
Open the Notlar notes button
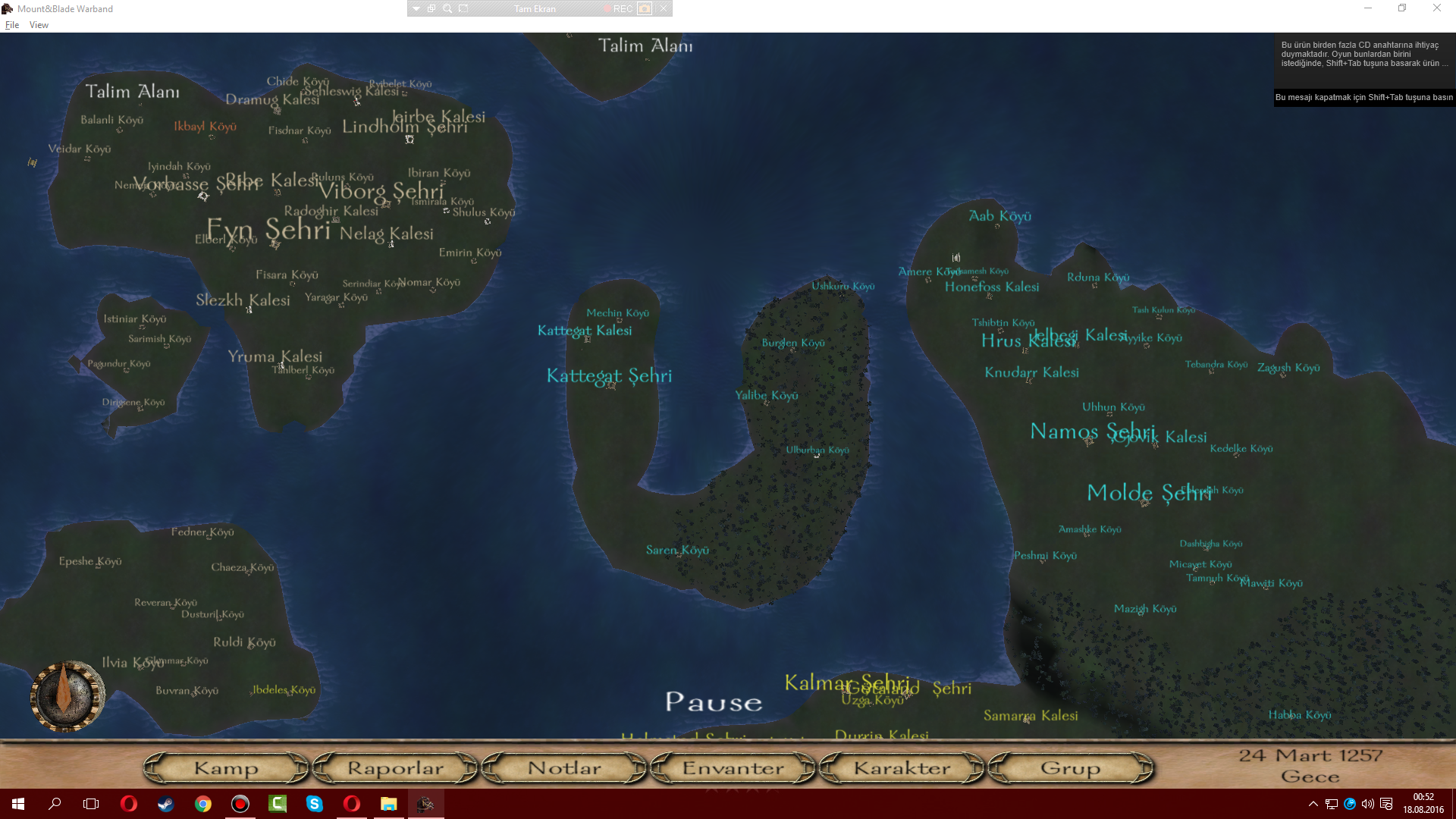point(564,768)
